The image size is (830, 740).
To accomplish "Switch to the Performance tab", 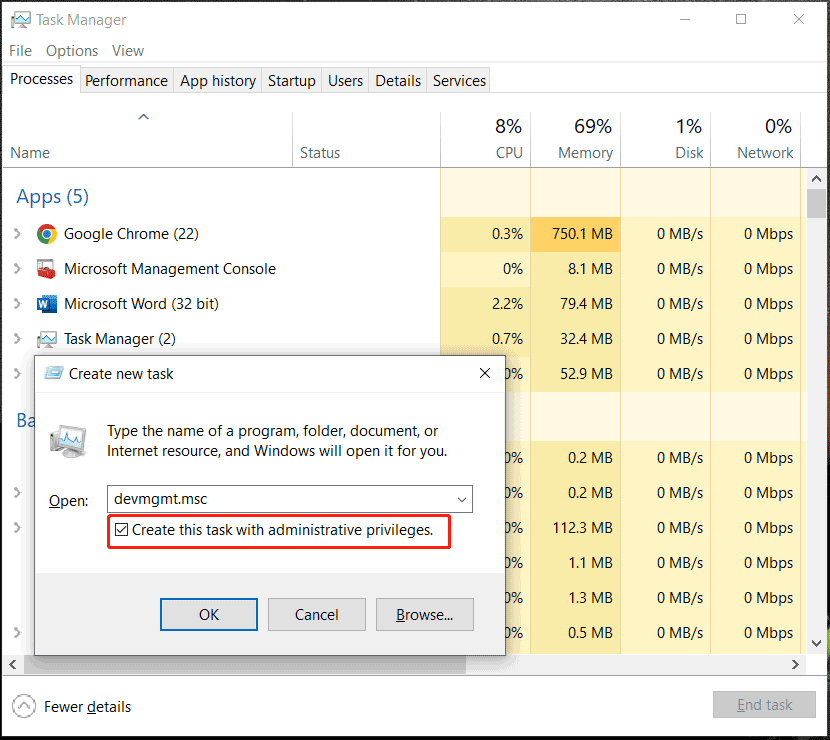I will (126, 80).
